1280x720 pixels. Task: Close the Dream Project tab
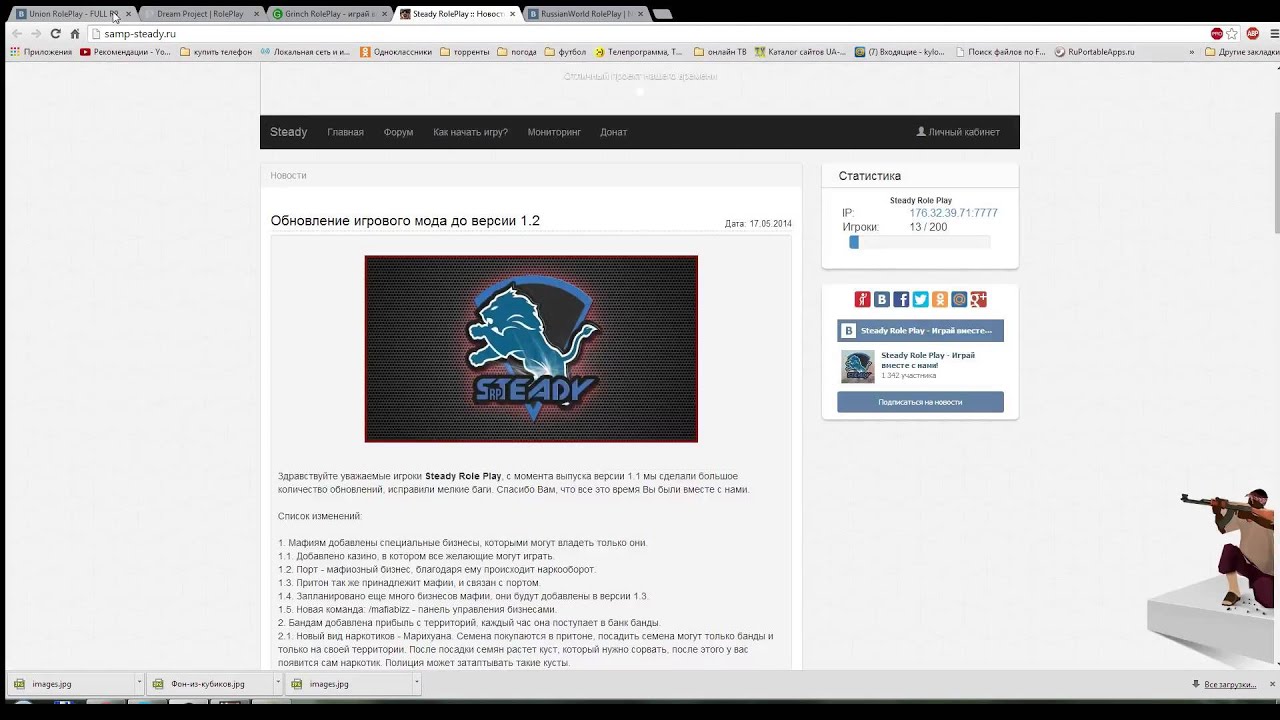pos(256,14)
